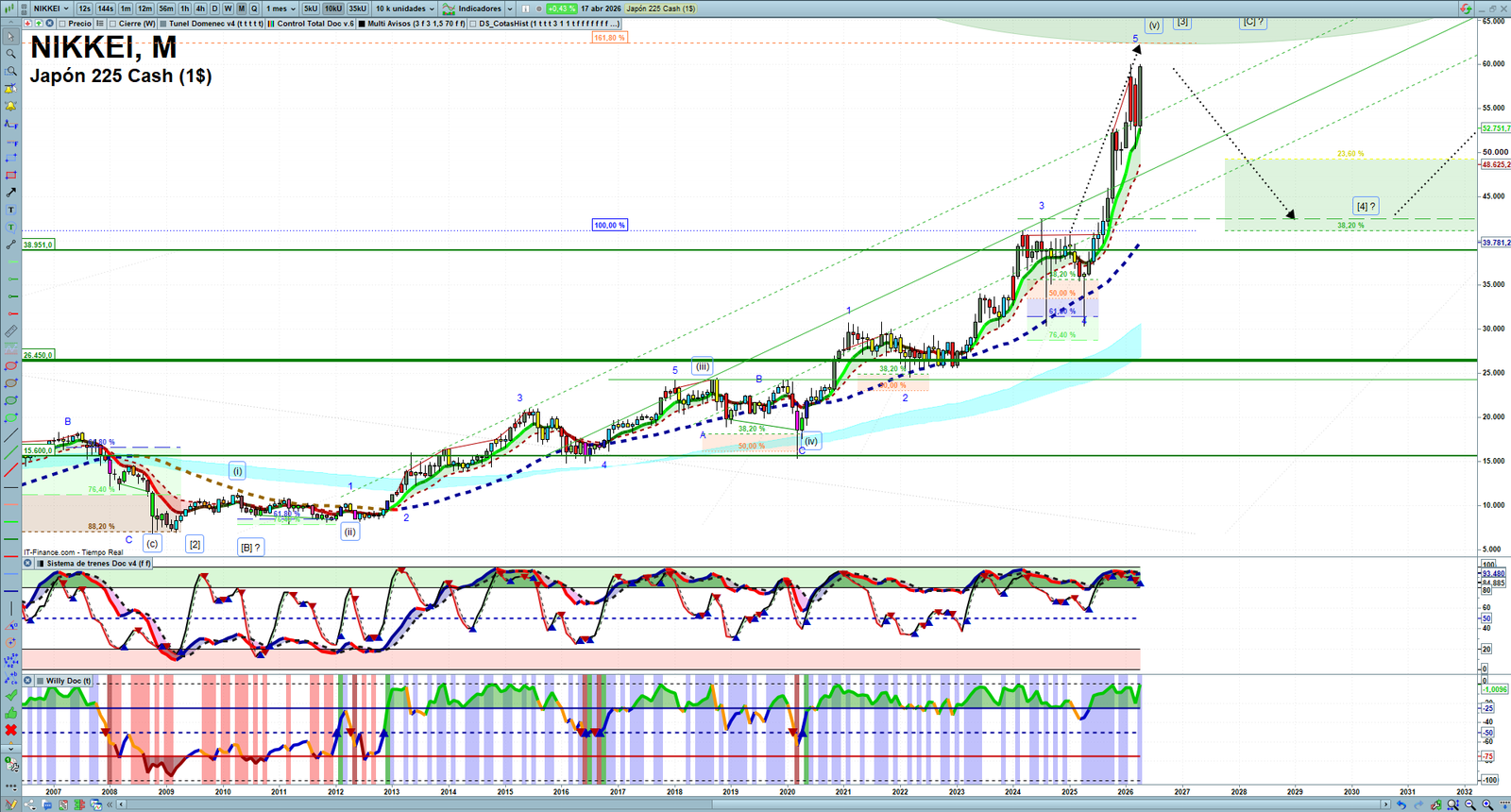Select the 12s timeframe button
Screen dimensions: 1511x812
click(x=85, y=8)
